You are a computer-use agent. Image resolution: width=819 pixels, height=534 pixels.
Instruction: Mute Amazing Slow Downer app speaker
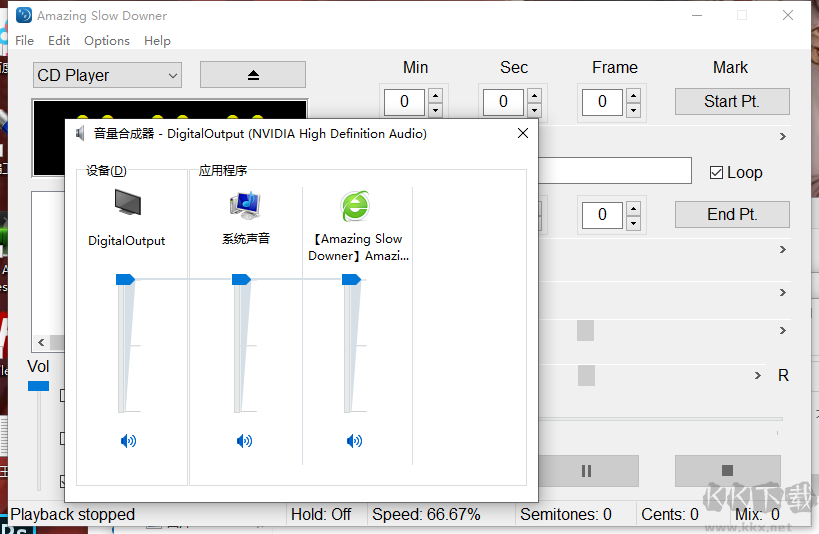click(x=355, y=441)
